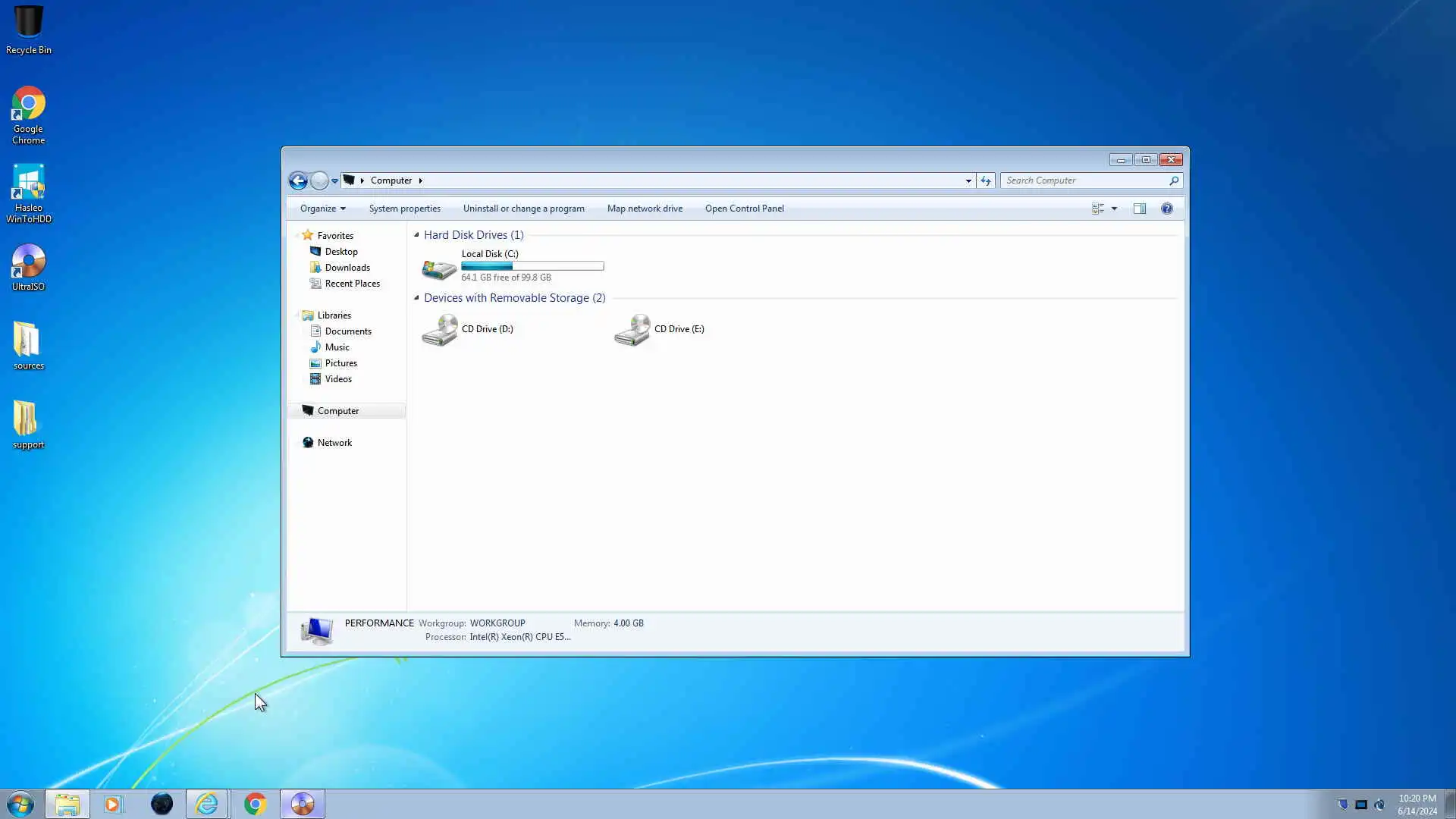Viewport: 1456px width, 819px height.
Task: Click System properties in toolbar
Action: [x=404, y=209]
